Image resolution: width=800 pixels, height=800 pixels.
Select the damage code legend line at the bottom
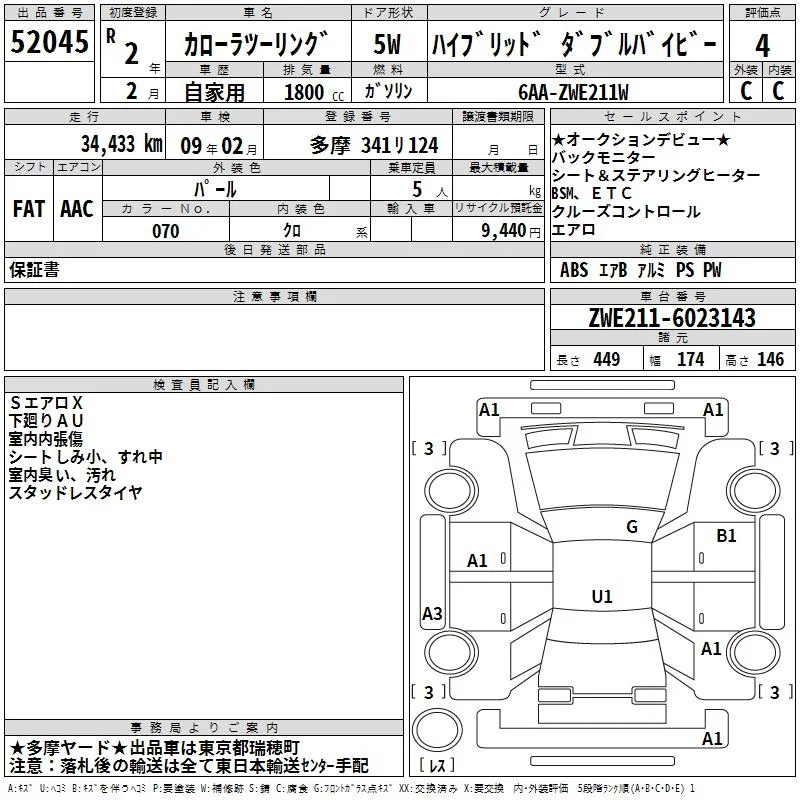(351, 788)
